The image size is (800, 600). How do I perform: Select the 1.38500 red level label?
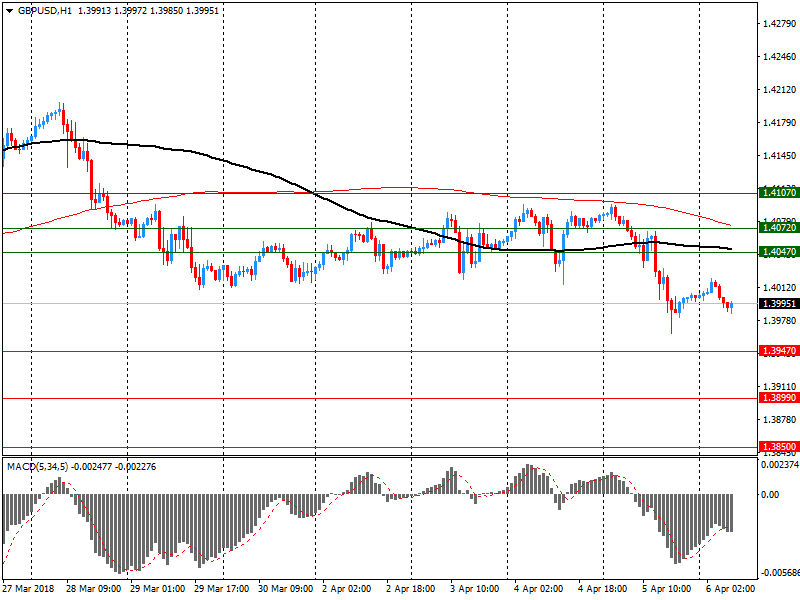(779, 447)
